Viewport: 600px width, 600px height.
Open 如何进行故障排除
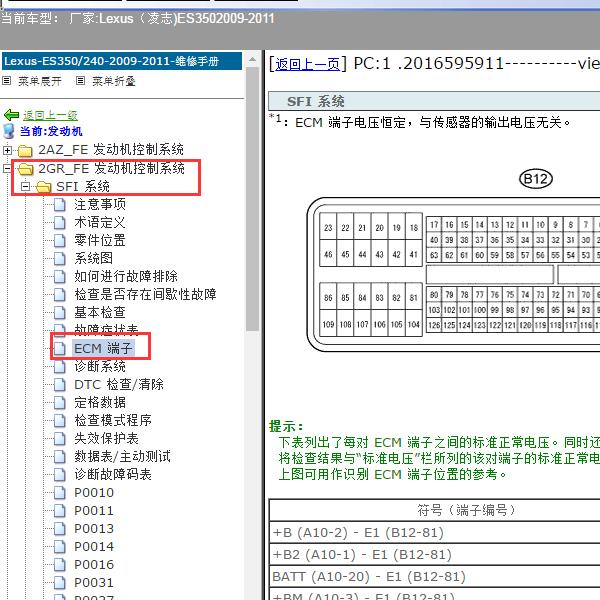tap(126, 276)
